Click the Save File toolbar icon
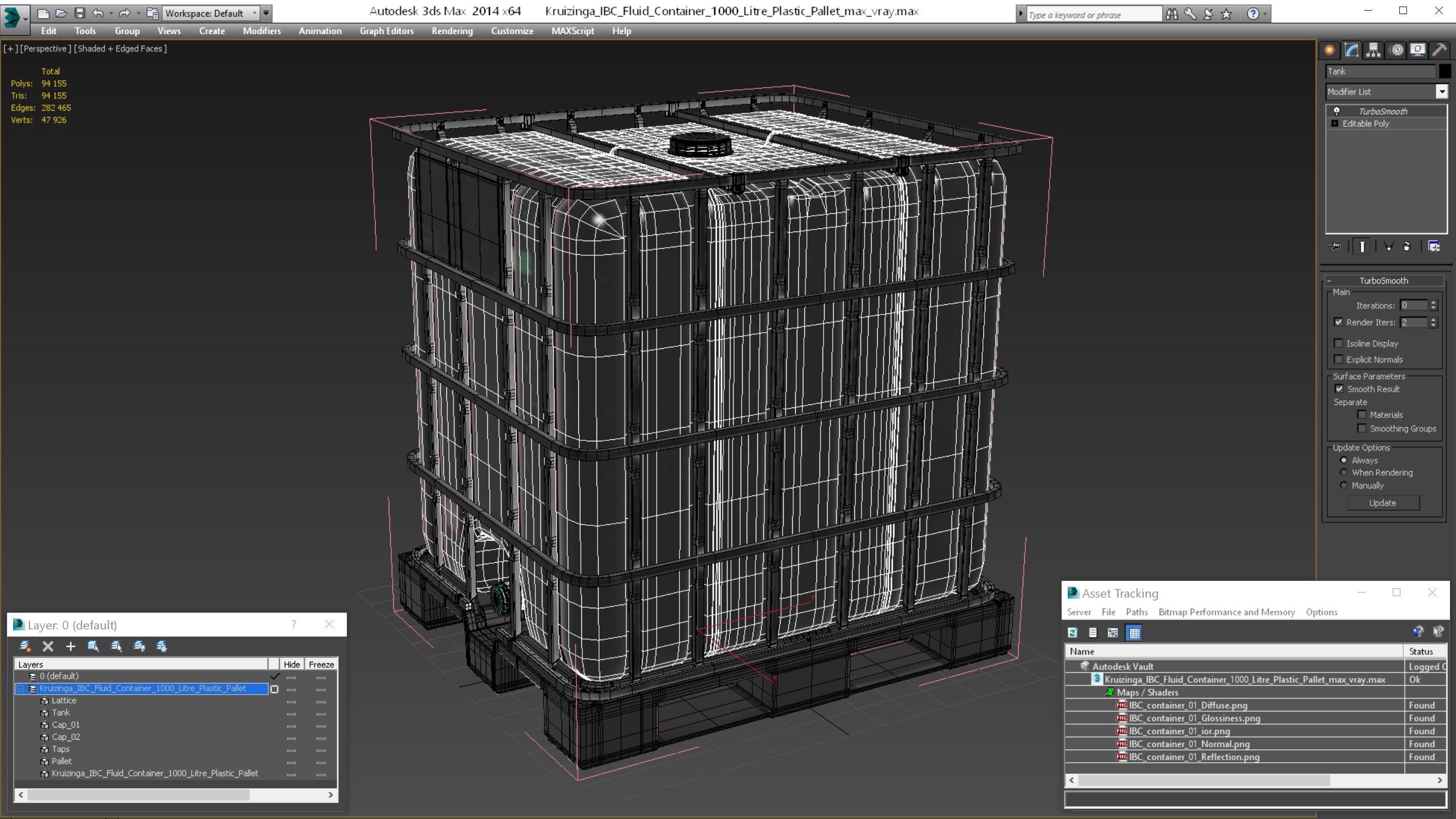 coord(80,13)
